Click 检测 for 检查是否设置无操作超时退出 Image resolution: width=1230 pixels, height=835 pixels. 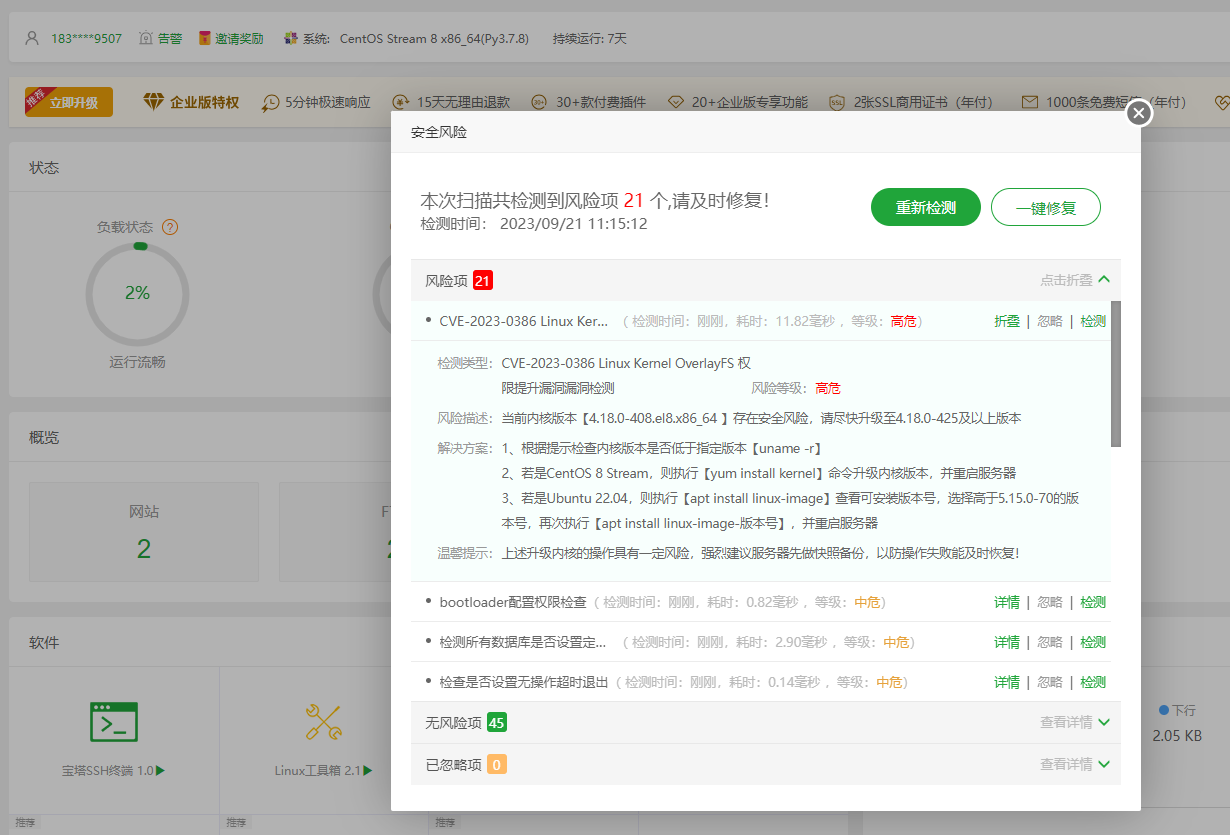tap(1093, 682)
